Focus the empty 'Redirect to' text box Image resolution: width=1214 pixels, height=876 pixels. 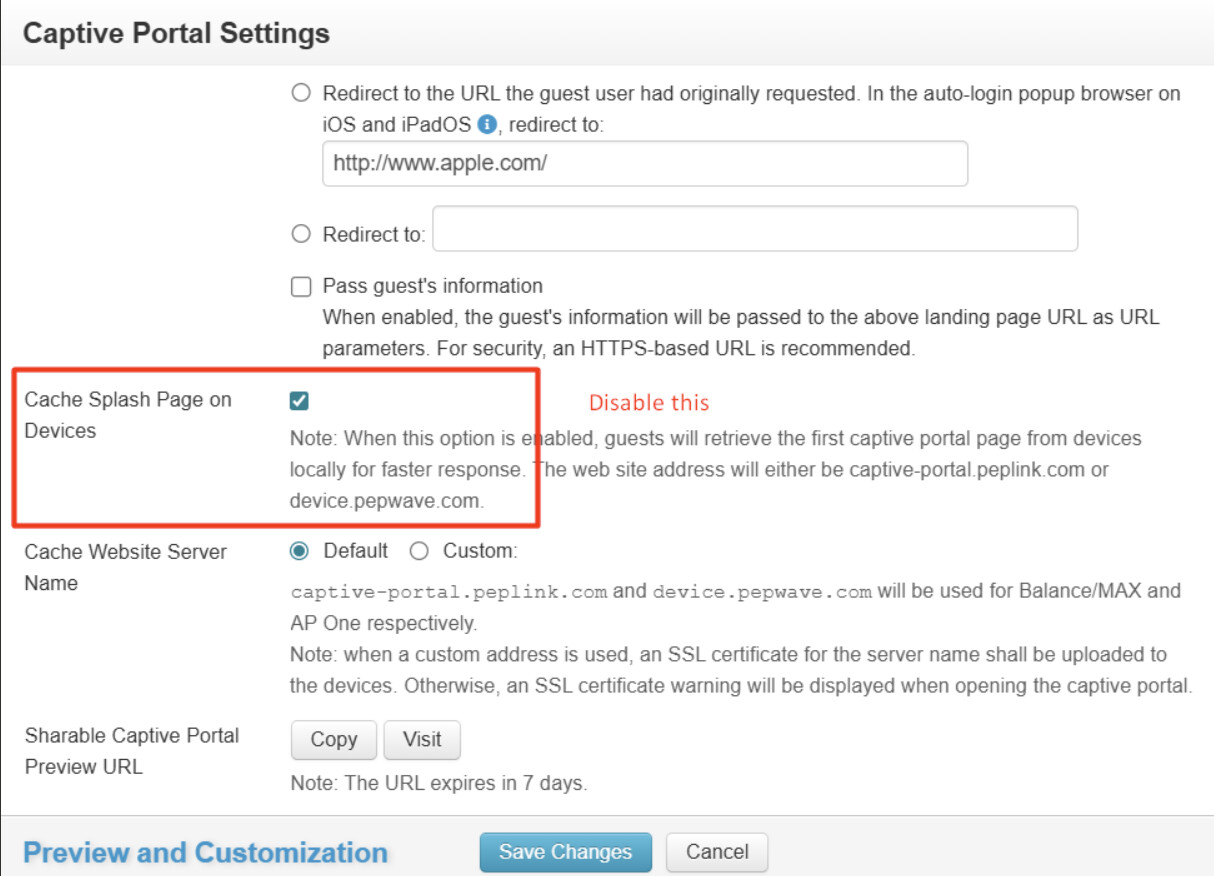pos(755,229)
